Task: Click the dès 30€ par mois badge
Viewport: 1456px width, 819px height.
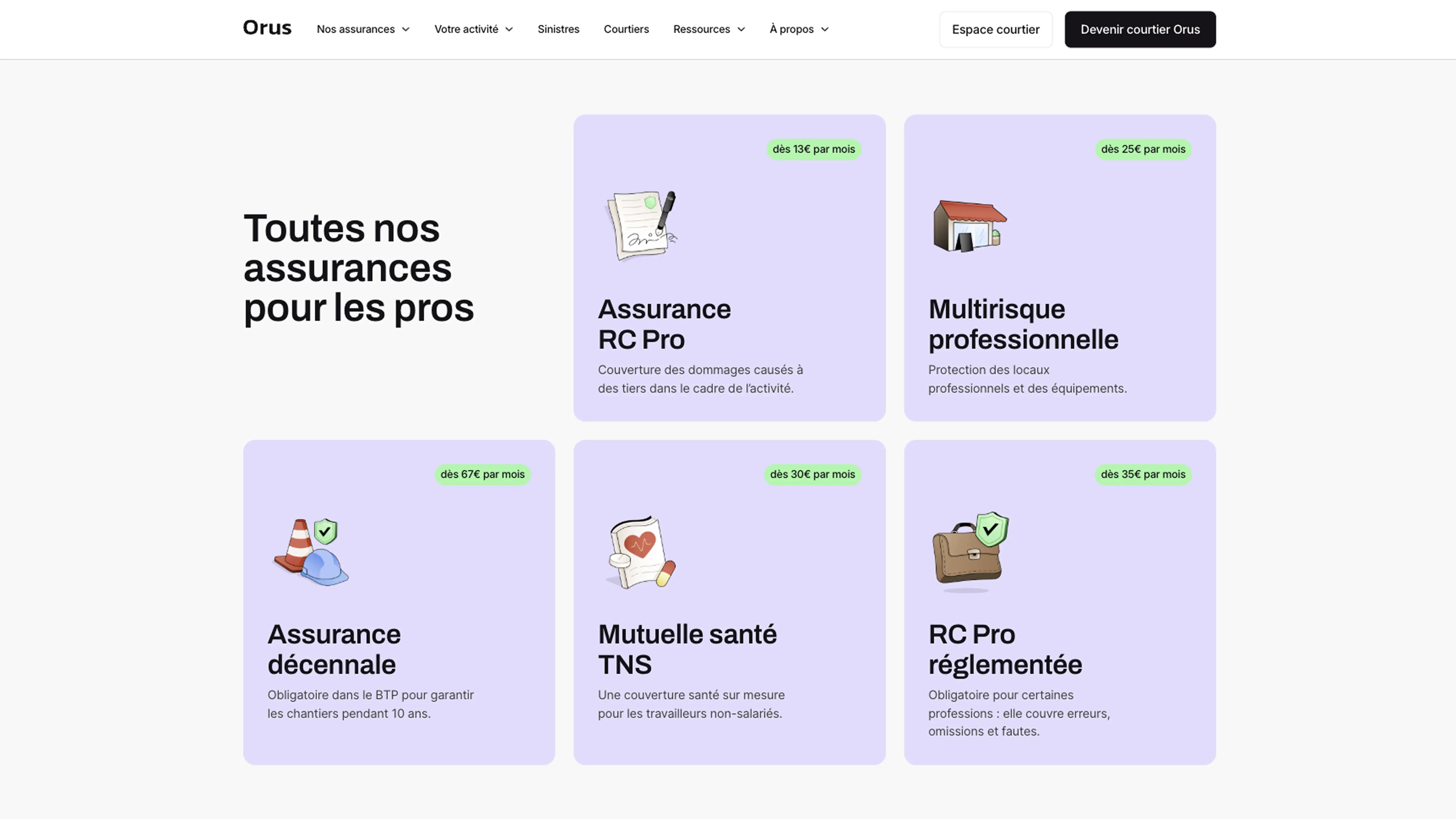Action: (x=812, y=474)
